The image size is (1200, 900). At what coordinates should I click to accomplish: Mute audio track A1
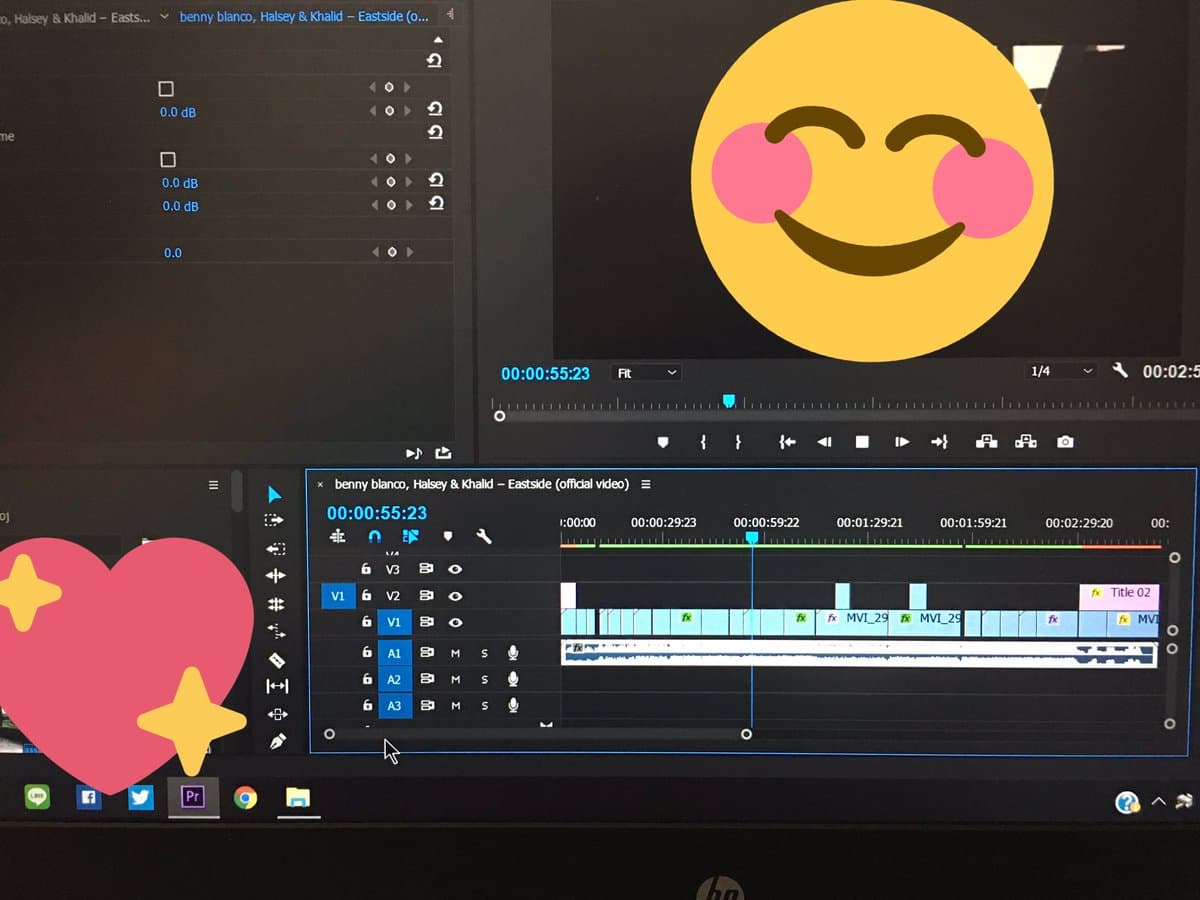(455, 653)
